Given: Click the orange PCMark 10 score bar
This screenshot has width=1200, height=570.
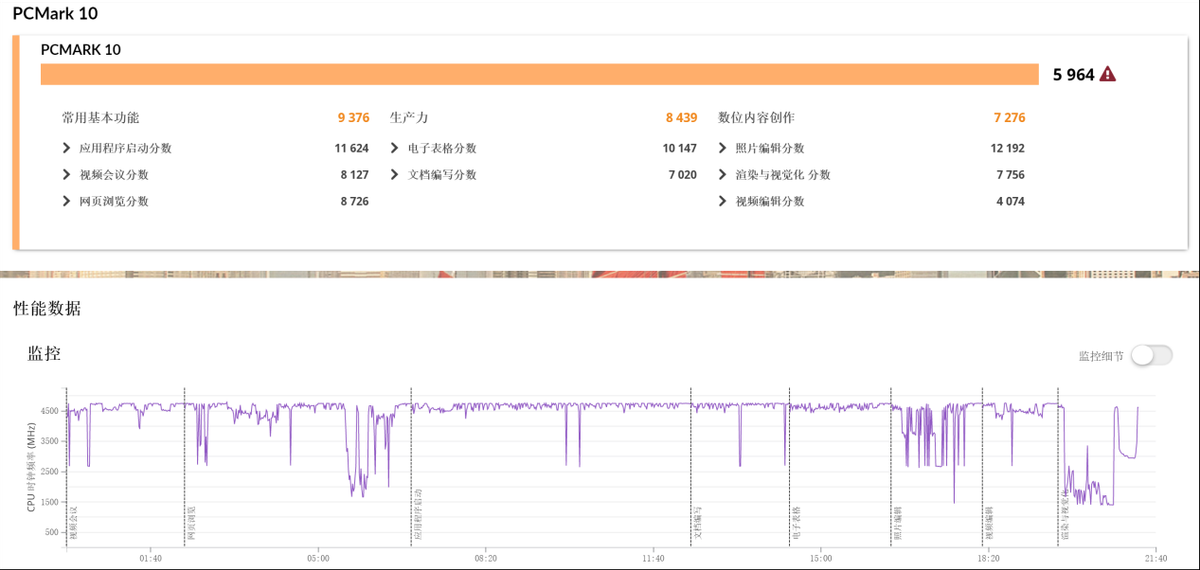Looking at the screenshot, I should point(540,74).
